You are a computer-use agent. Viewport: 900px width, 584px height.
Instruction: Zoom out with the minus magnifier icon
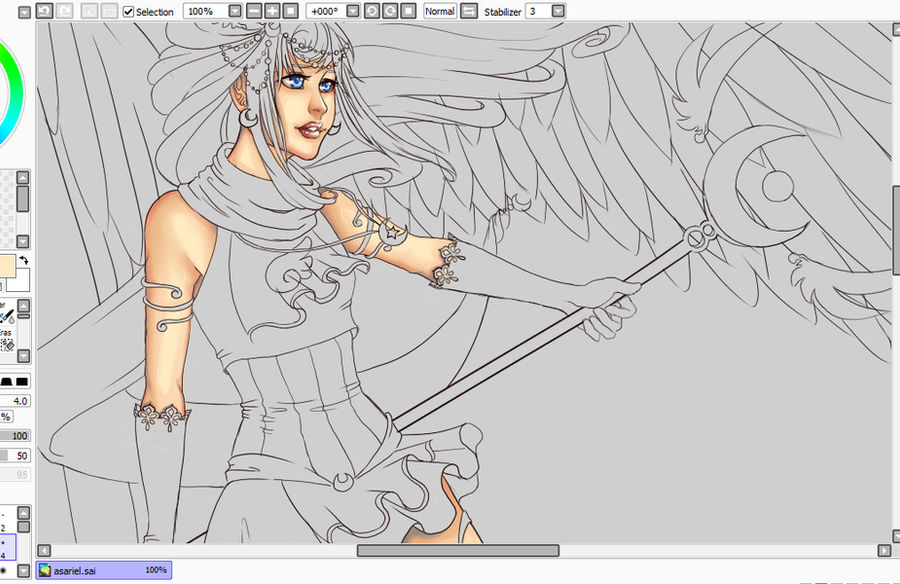(x=253, y=10)
